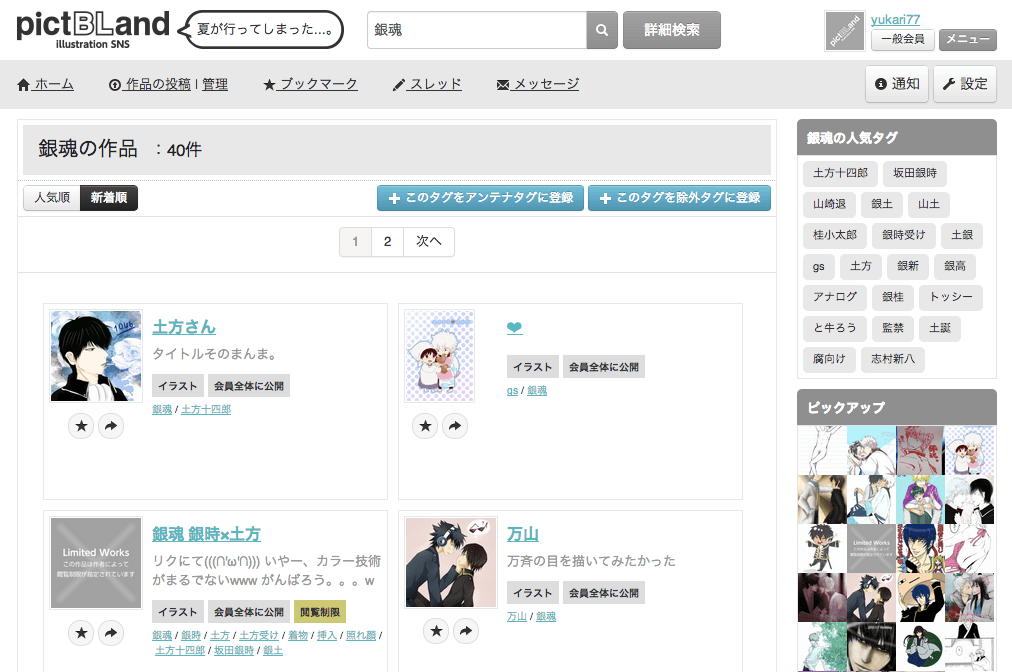Open the yukari77 username link
This screenshot has width=1012, height=672.
[x=895, y=19]
